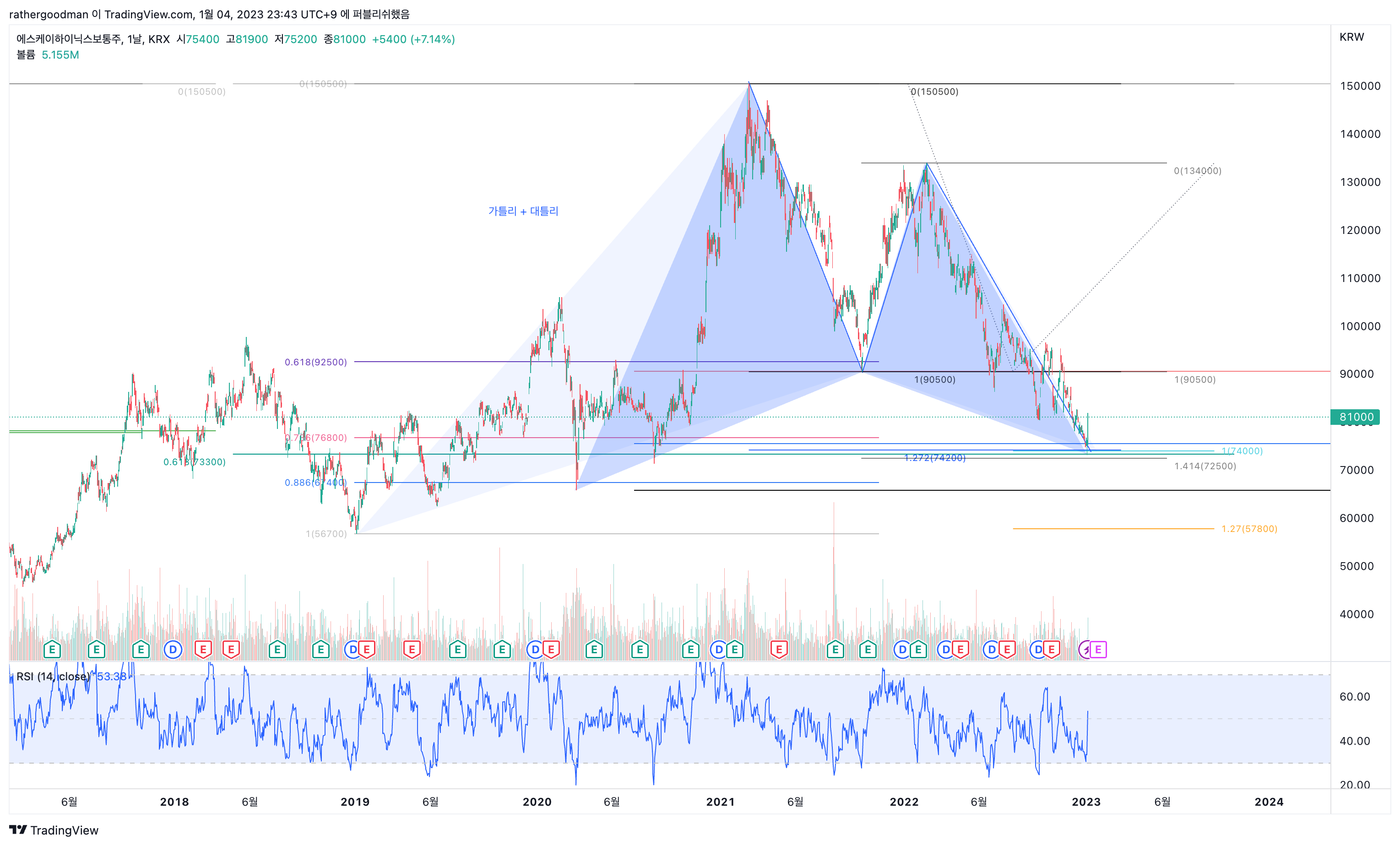Select the 1.414(72500) extension label

pyautogui.click(x=1205, y=466)
